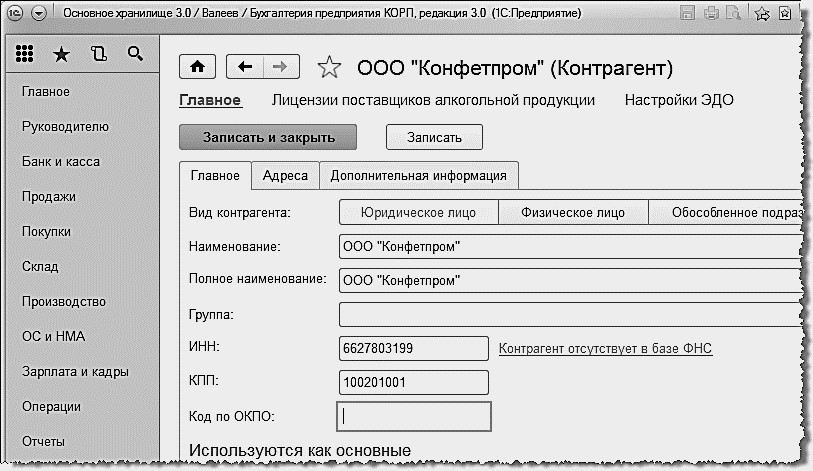Click the printer icon in title bar
The image size is (813, 471).
point(711,12)
